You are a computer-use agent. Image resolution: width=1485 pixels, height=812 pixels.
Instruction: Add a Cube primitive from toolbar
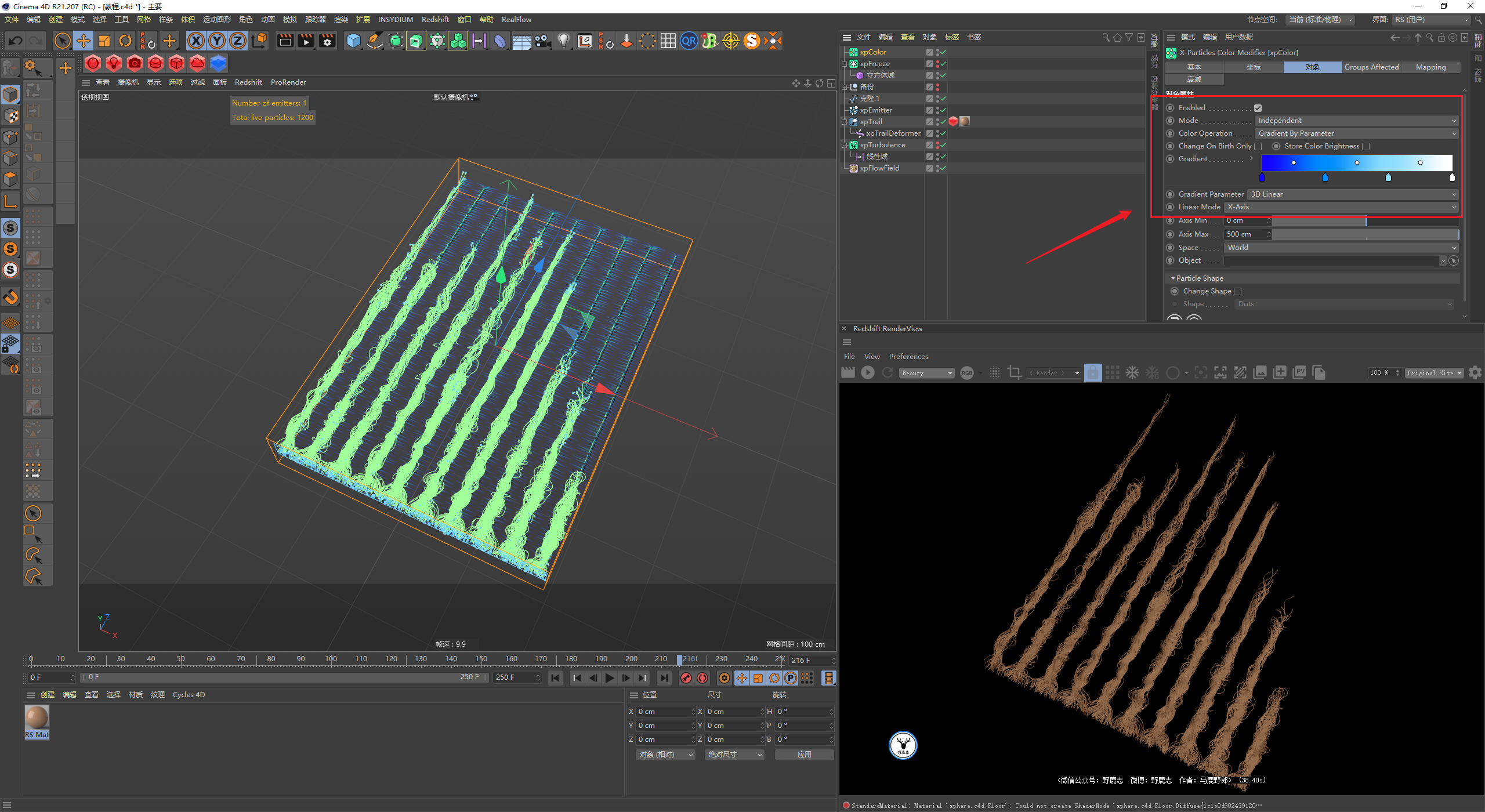click(353, 41)
